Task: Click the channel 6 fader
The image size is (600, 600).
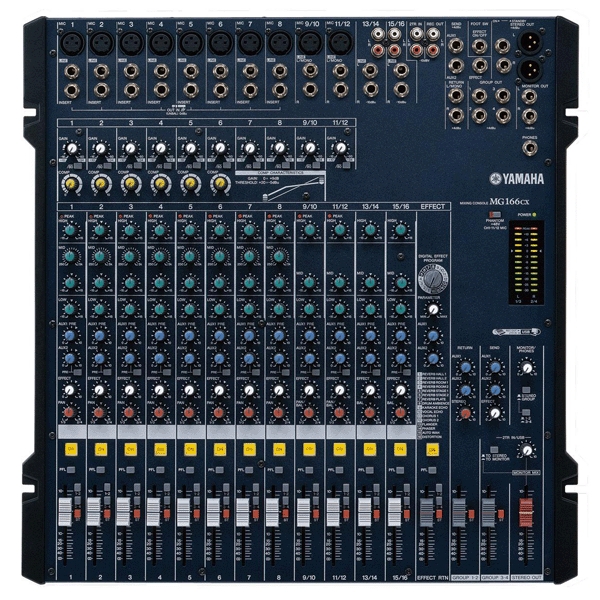Action: coord(213,512)
